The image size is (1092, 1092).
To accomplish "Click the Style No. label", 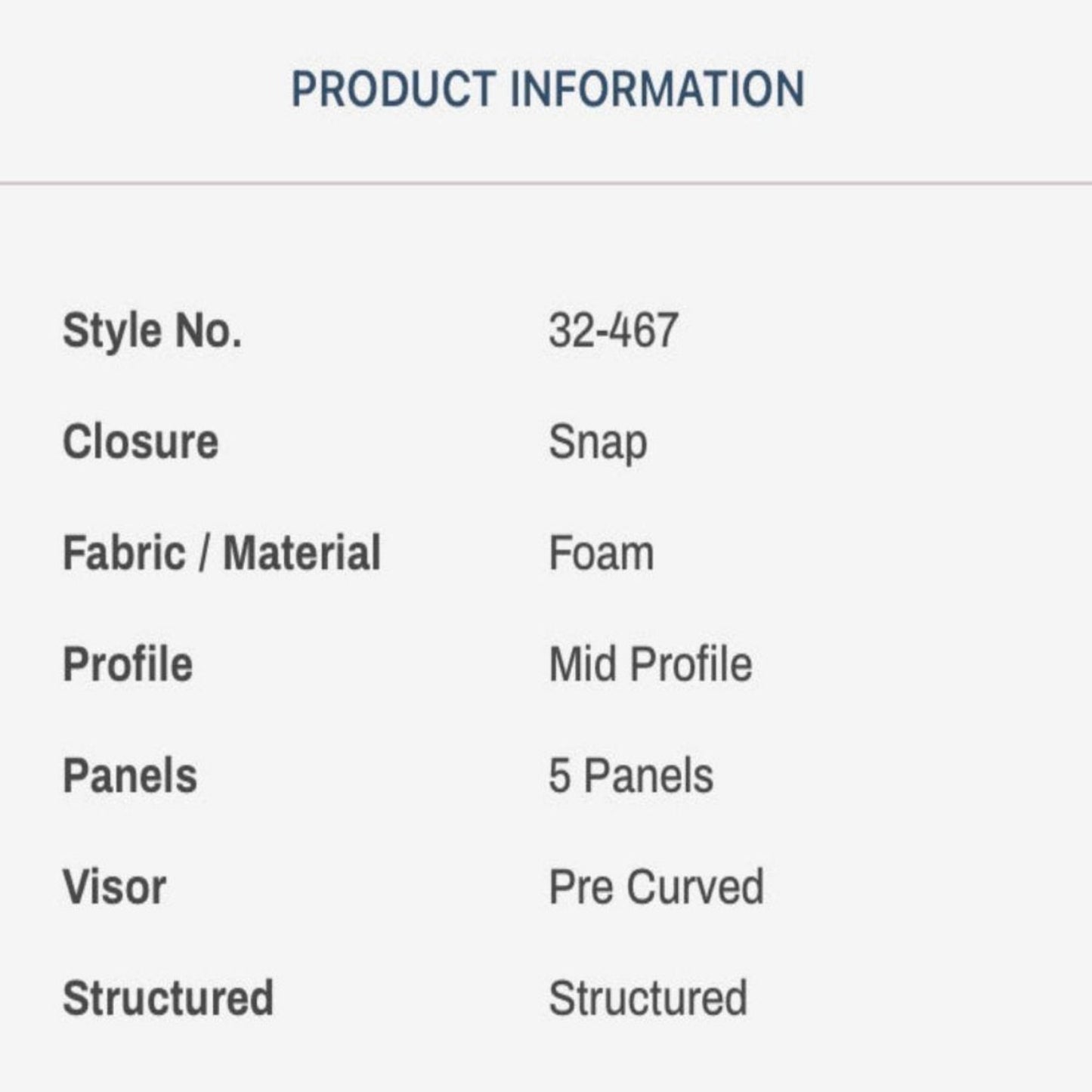I will [x=152, y=331].
